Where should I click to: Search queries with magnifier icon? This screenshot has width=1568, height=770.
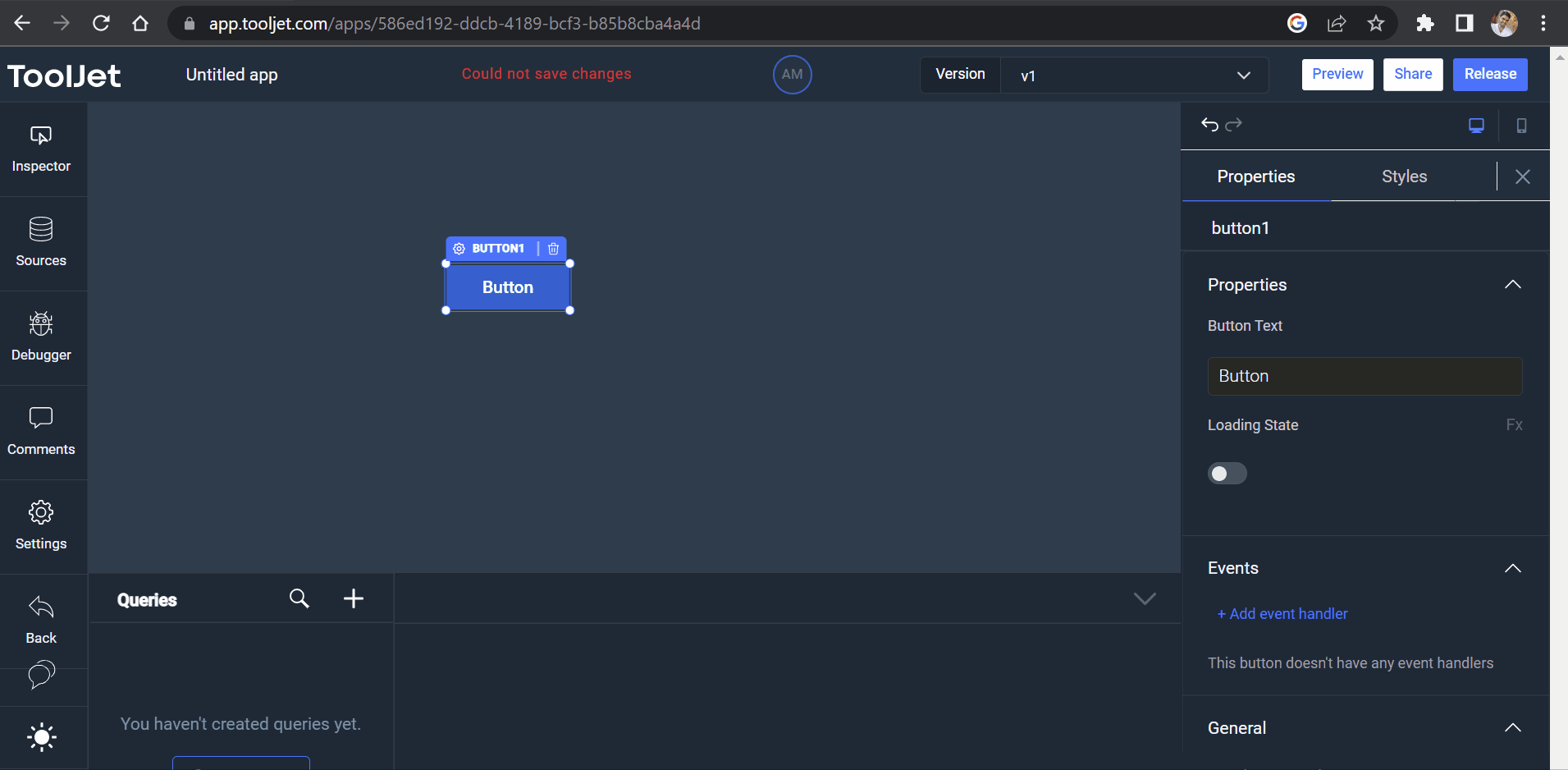pyautogui.click(x=299, y=598)
